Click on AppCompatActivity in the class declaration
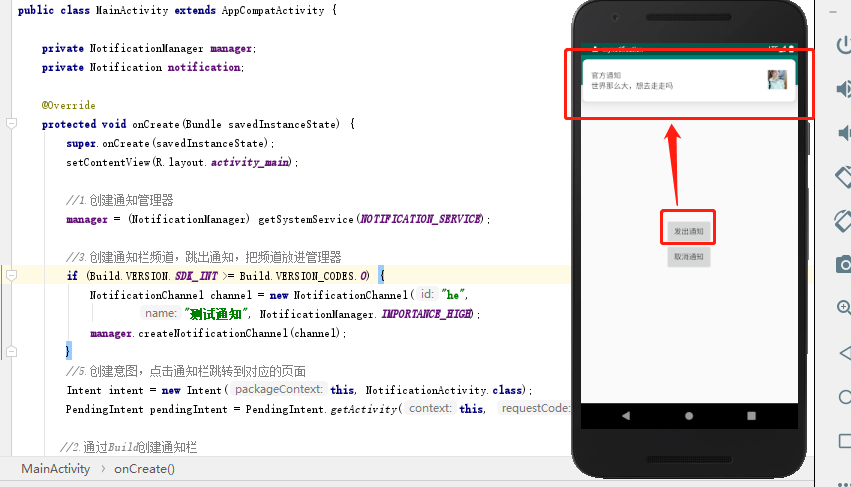 tap(272, 10)
